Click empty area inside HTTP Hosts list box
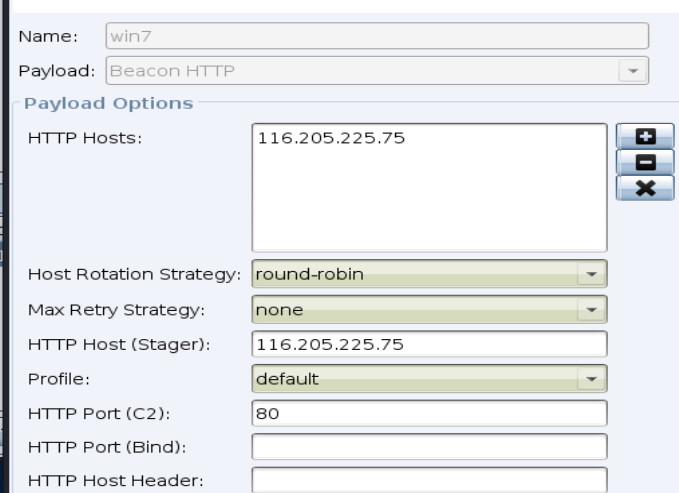This screenshot has height=493, width=679. (429, 204)
